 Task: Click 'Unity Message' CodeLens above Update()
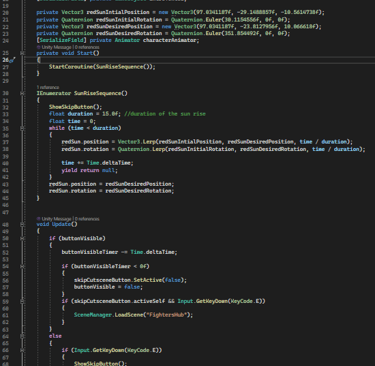(x=56, y=219)
